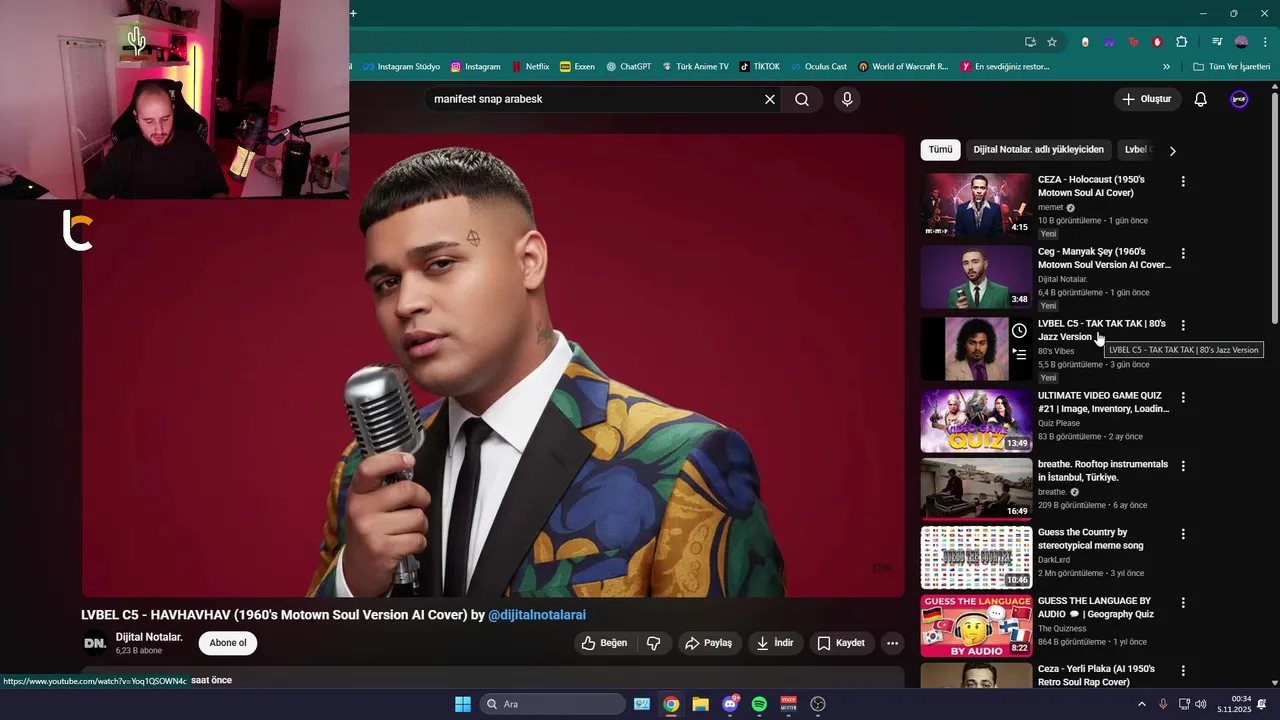Open CEZA Holocaust video thumbnail
The height and width of the screenshot is (720, 1280).
point(976,205)
